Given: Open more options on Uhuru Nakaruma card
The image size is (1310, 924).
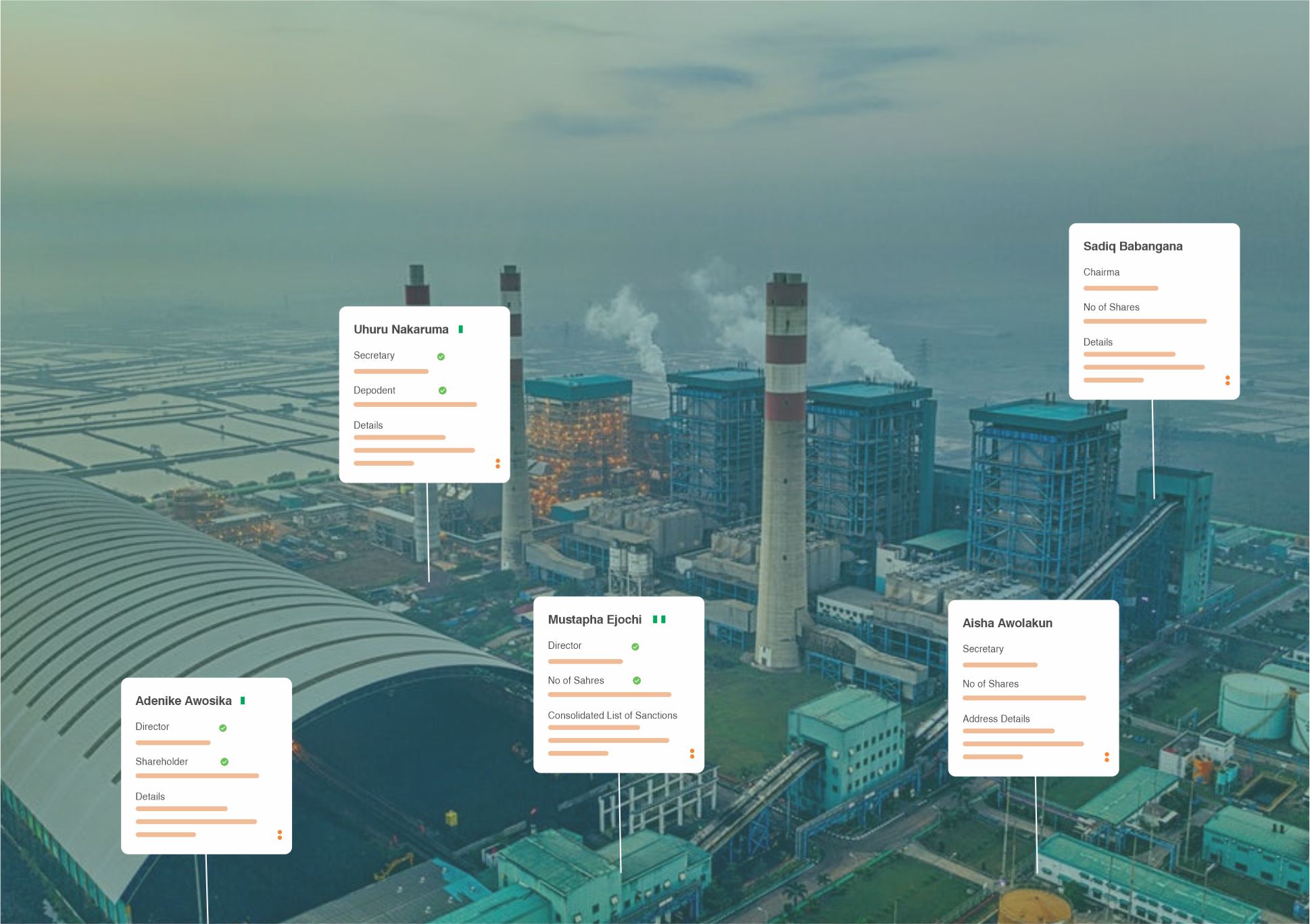Looking at the screenshot, I should pyautogui.click(x=498, y=464).
